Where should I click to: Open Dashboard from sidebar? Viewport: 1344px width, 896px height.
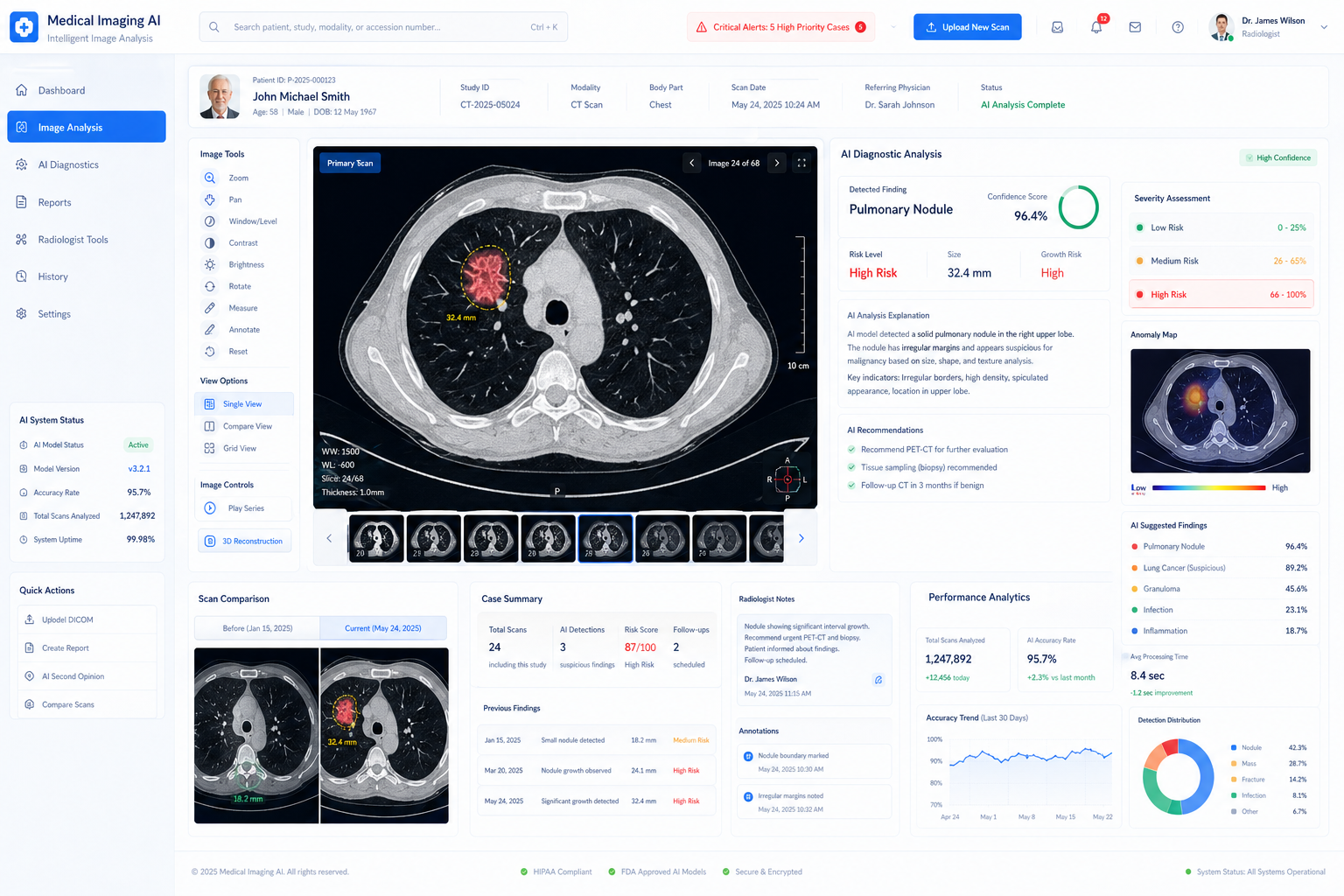pyautogui.click(x=87, y=90)
